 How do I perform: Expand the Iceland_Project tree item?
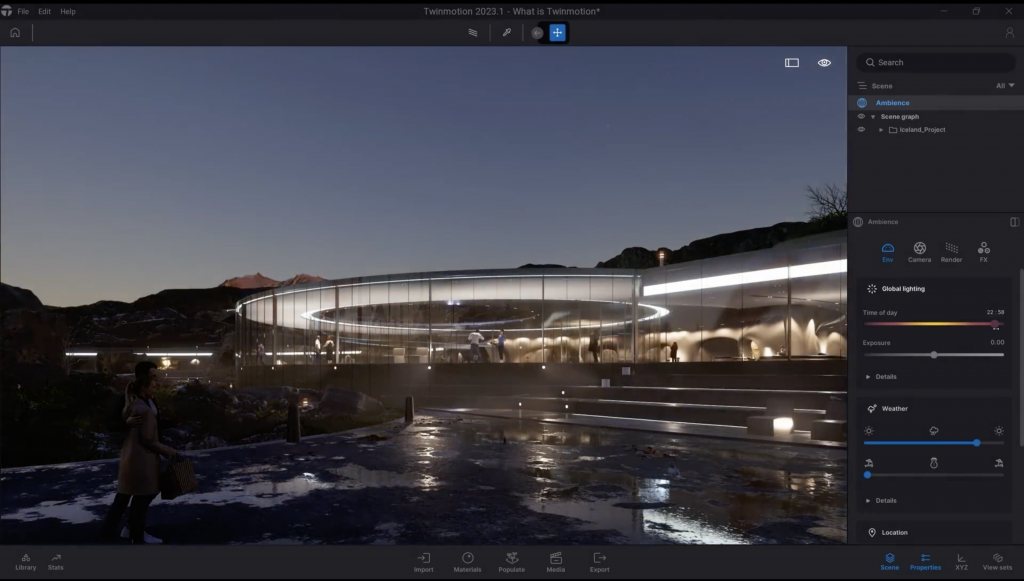pos(881,130)
